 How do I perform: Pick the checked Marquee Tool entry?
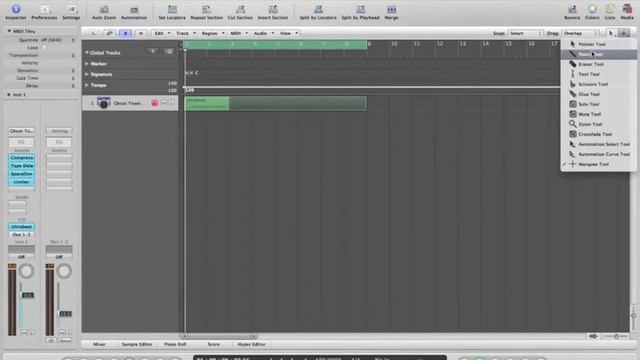pos(598,164)
